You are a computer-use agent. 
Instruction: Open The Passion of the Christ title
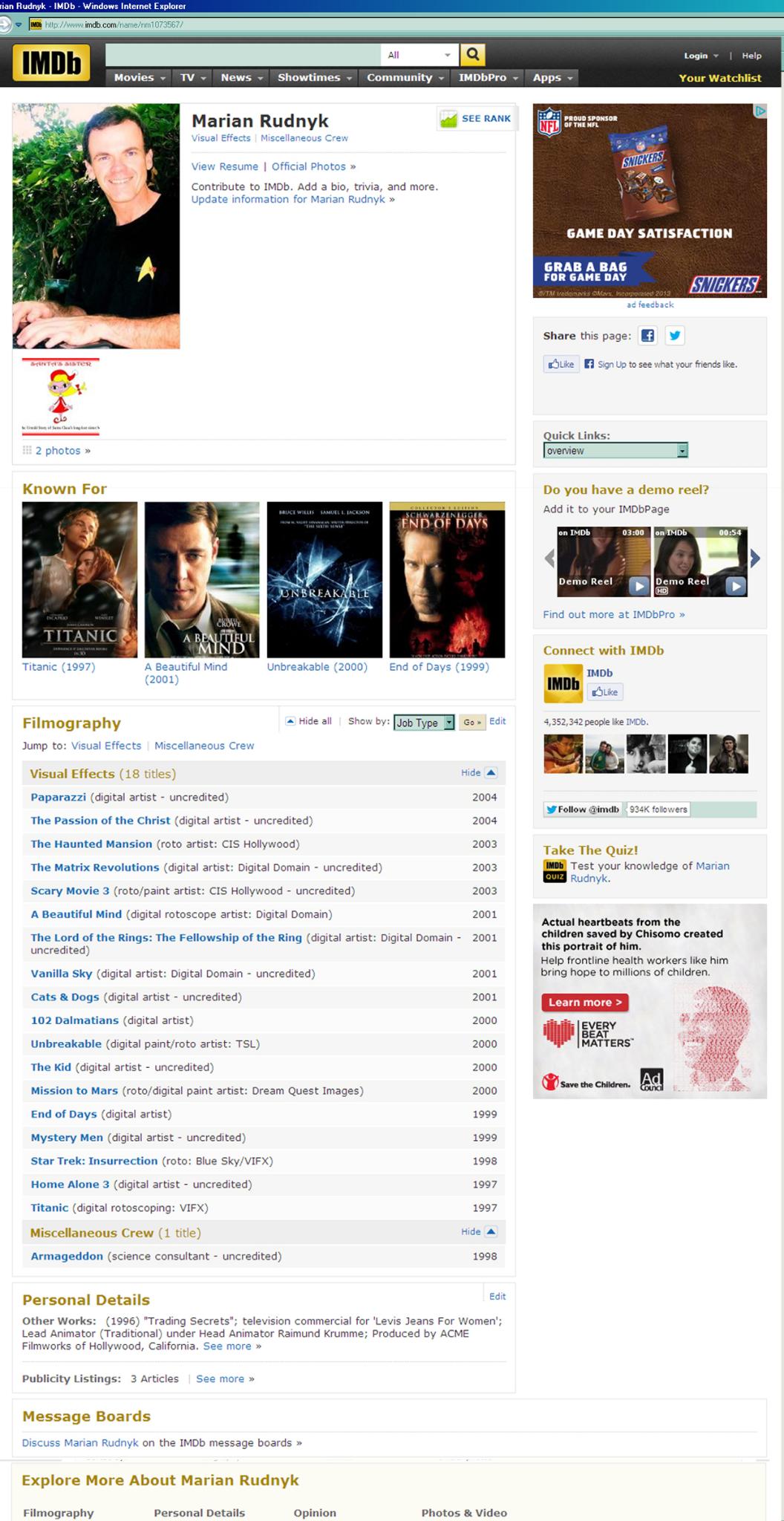[x=100, y=821]
